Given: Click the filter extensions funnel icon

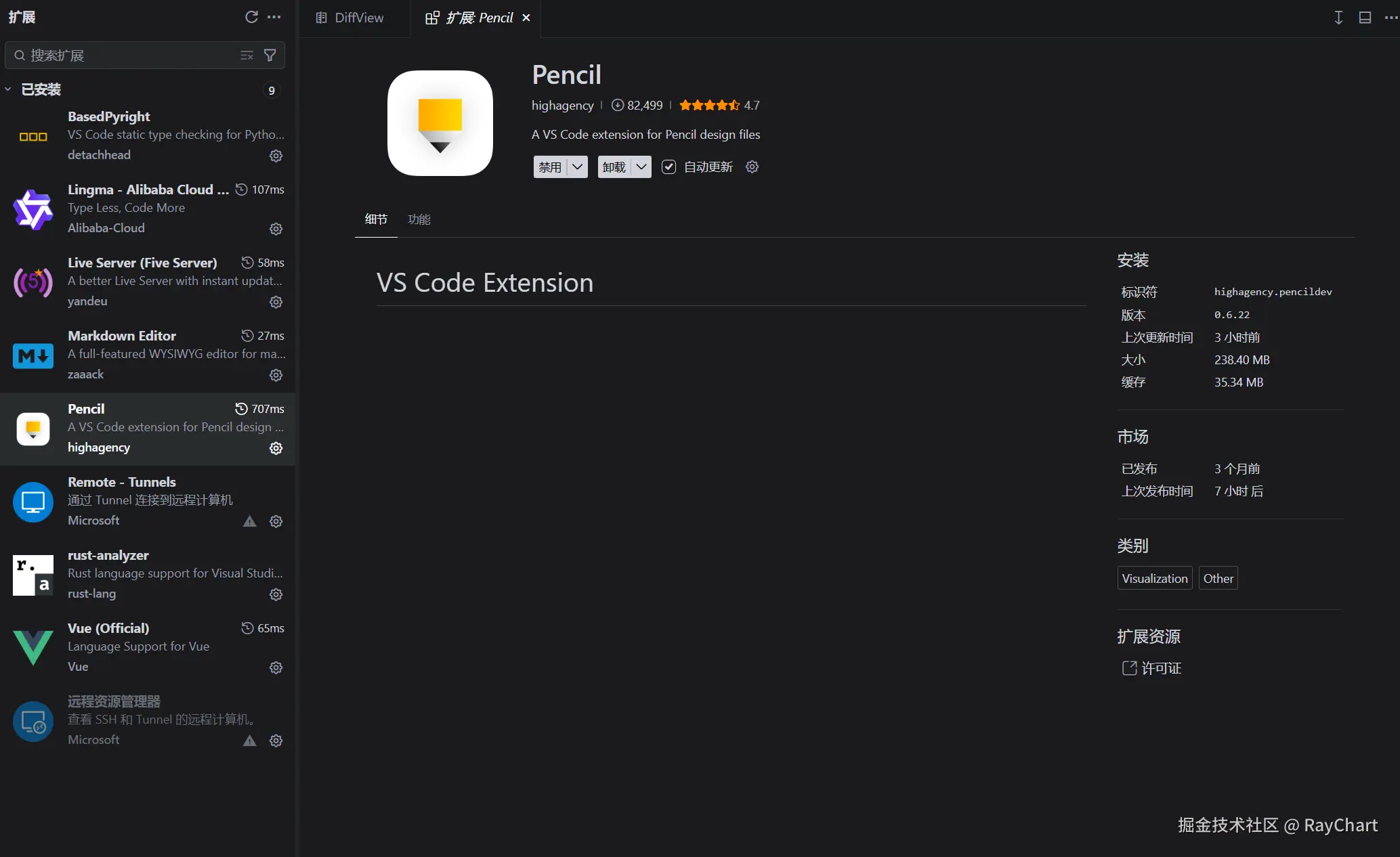Looking at the screenshot, I should pyautogui.click(x=270, y=56).
